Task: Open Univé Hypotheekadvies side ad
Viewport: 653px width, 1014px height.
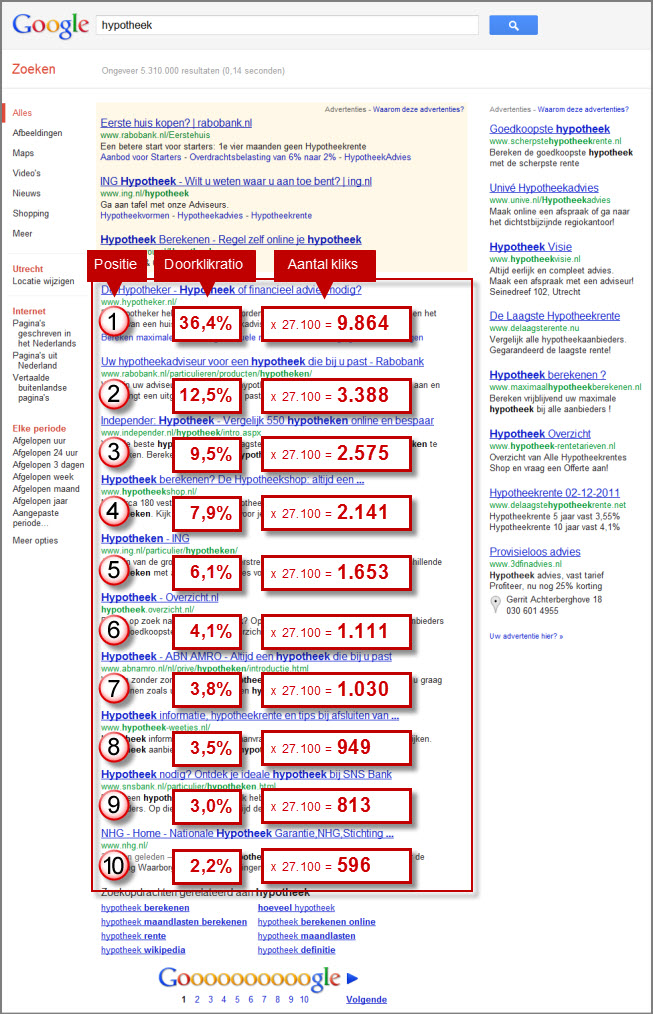Action: pos(544,188)
